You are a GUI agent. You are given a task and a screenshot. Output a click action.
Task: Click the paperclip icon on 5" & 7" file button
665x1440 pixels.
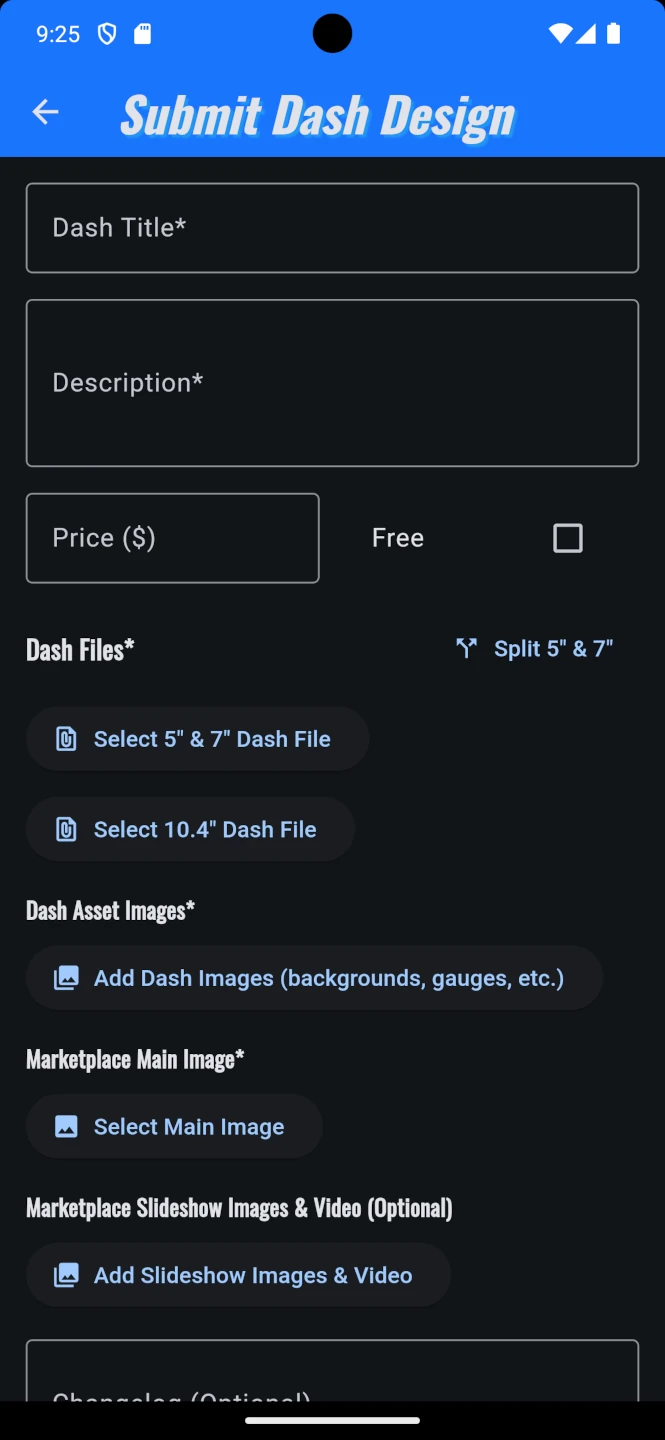click(x=65, y=738)
